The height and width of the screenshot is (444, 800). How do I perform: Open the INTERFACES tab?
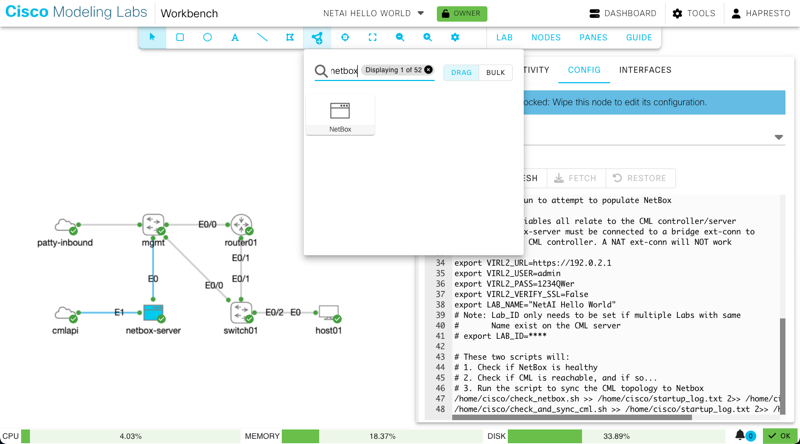click(x=645, y=70)
